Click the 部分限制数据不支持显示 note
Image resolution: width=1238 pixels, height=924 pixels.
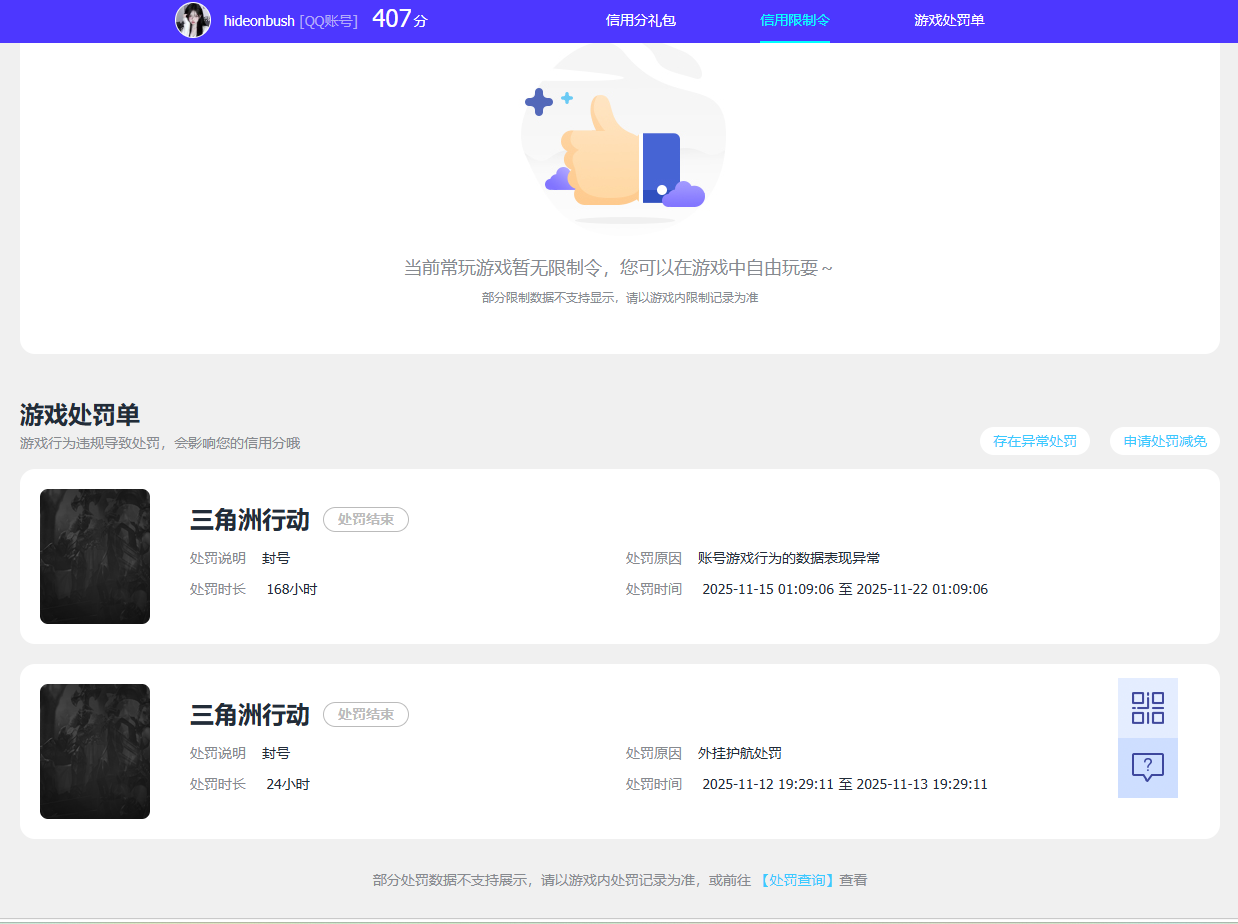[x=620, y=298]
